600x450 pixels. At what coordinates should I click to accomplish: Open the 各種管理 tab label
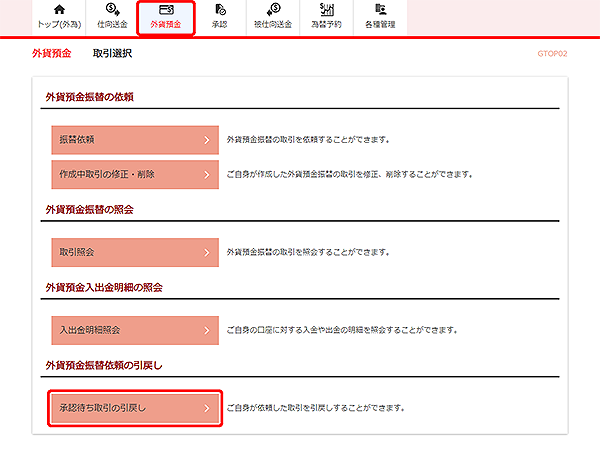coord(380,24)
